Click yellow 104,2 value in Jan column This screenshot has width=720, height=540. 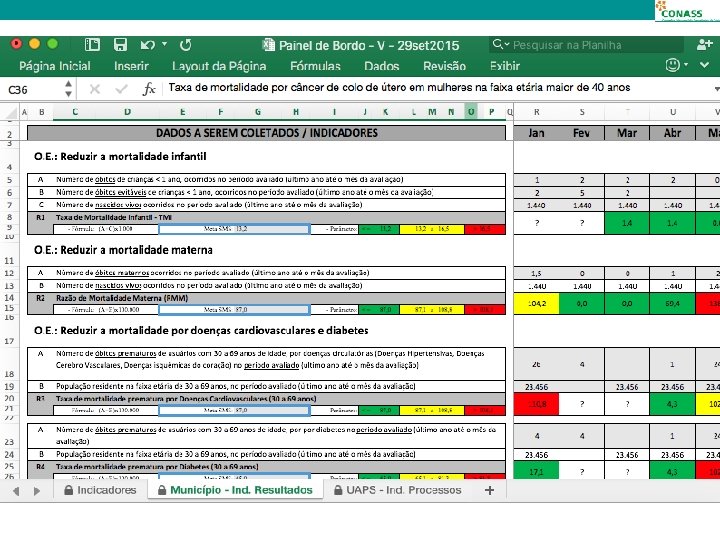pyautogui.click(x=536, y=304)
